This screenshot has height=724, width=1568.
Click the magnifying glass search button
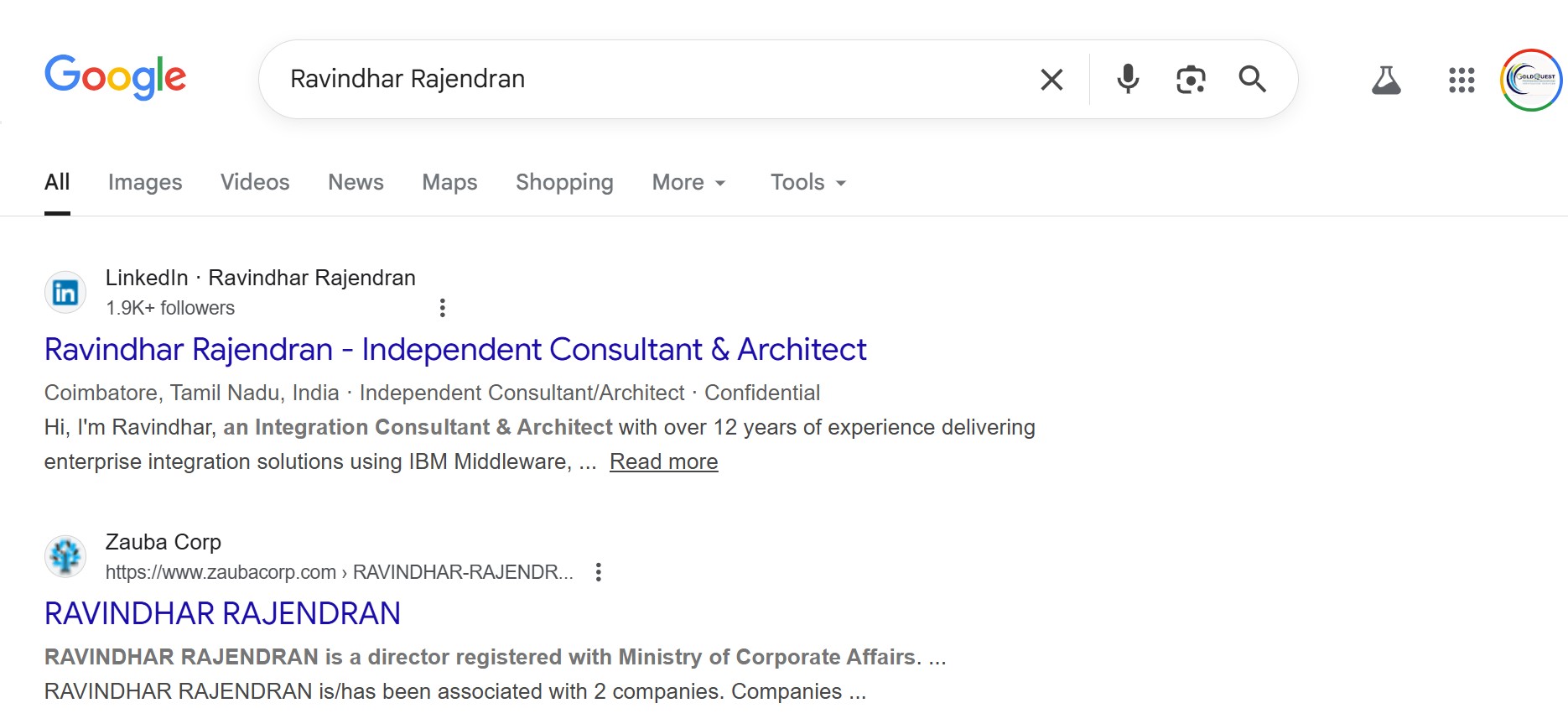(x=1252, y=79)
